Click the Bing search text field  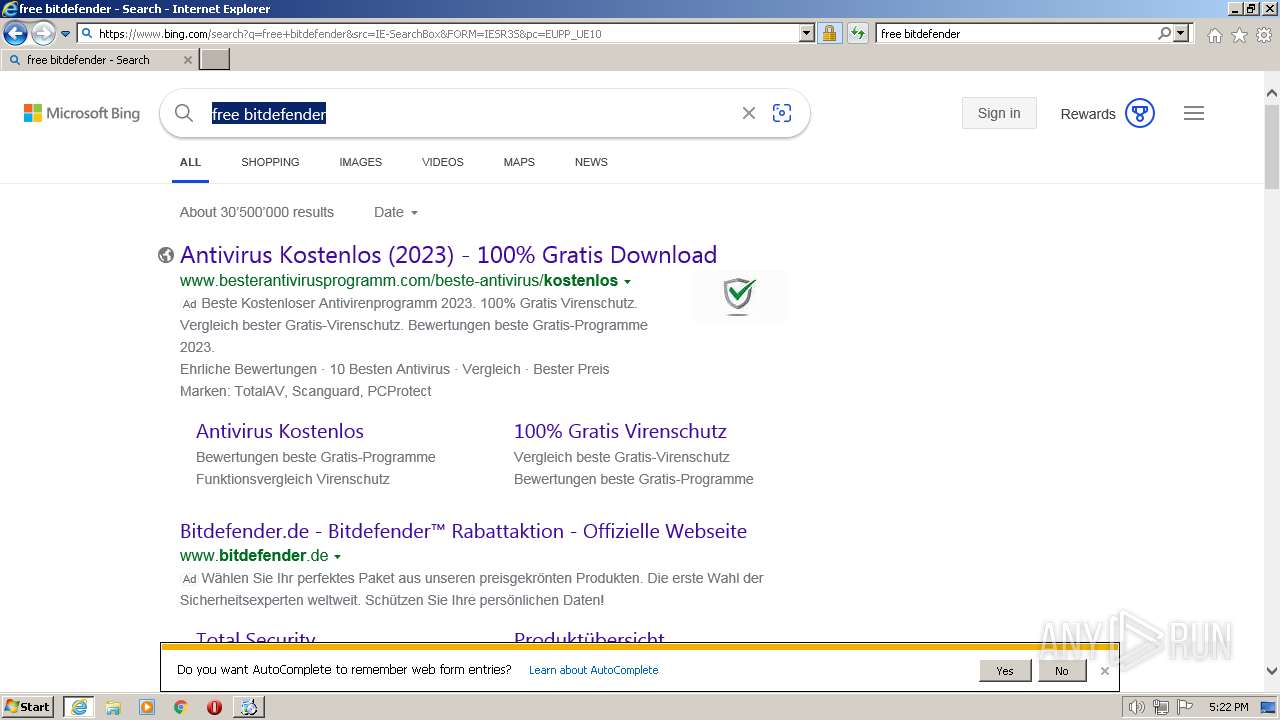tap(470, 114)
